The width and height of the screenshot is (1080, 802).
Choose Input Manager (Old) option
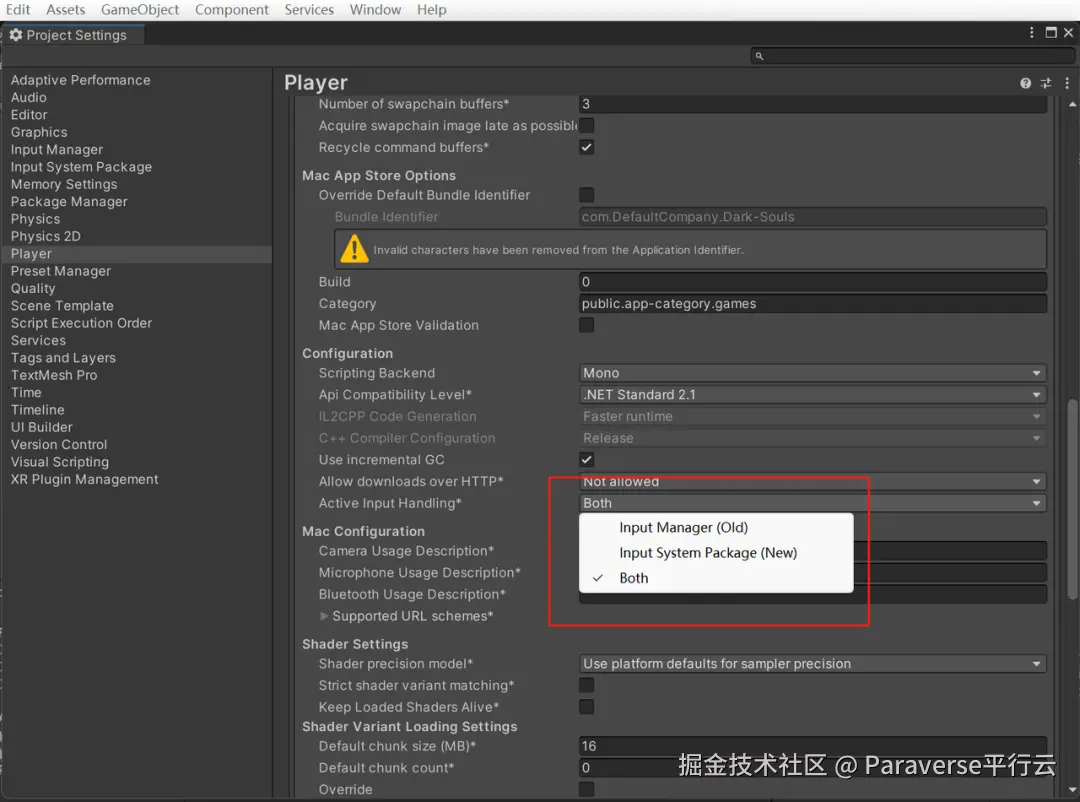[x=716, y=528]
